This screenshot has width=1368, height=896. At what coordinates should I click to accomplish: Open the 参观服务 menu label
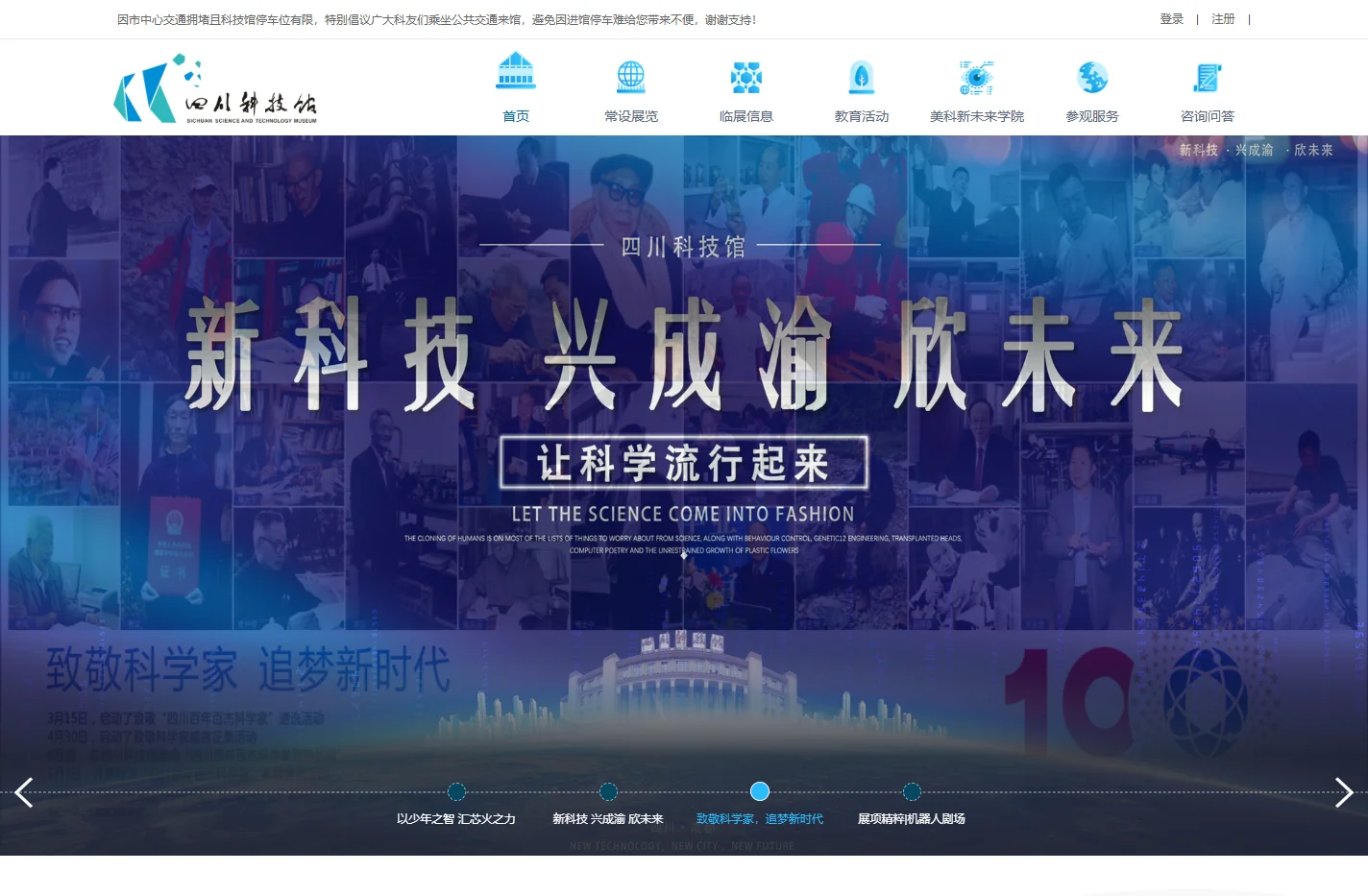coord(1092,116)
